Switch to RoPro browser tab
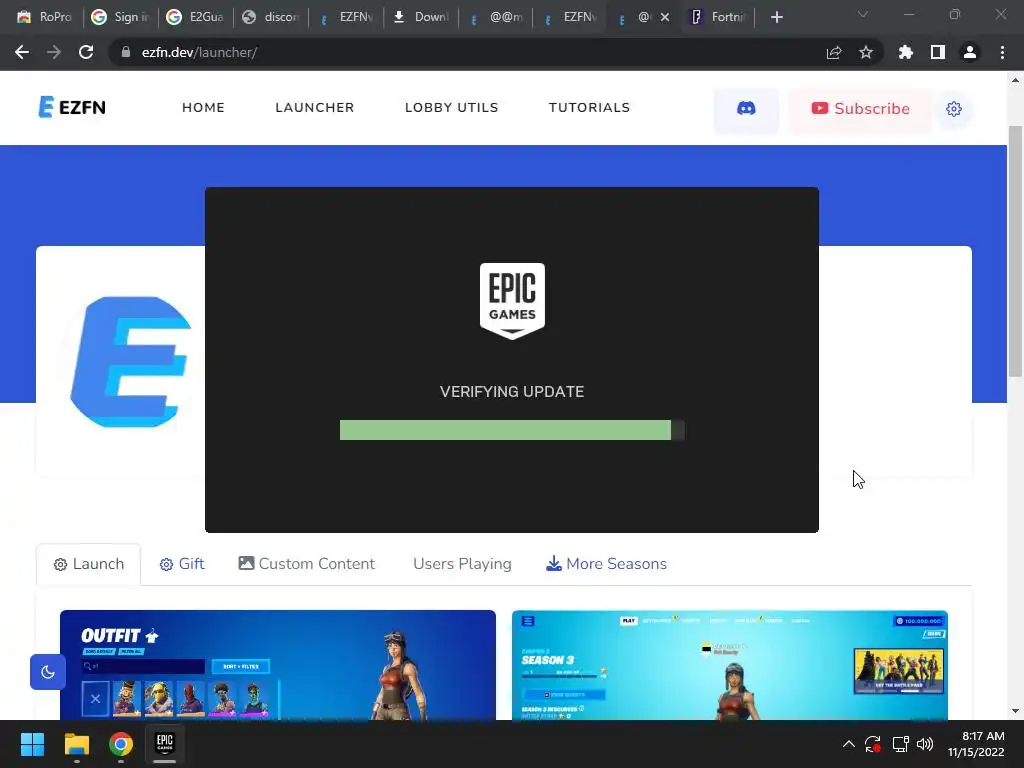 point(44,17)
